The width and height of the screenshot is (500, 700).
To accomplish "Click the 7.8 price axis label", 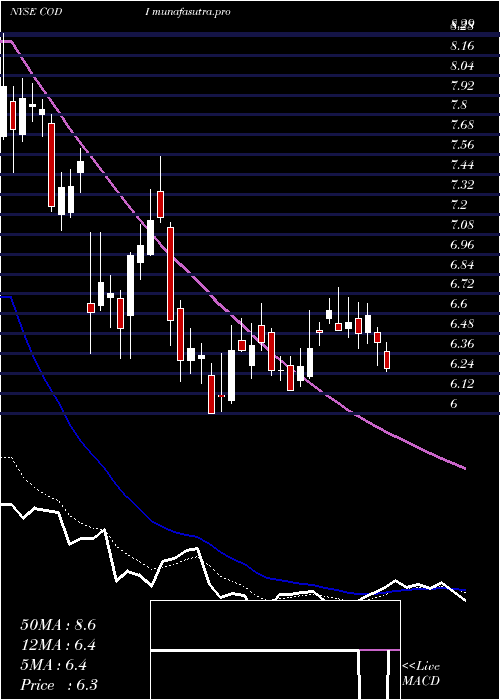I will 459,105.
